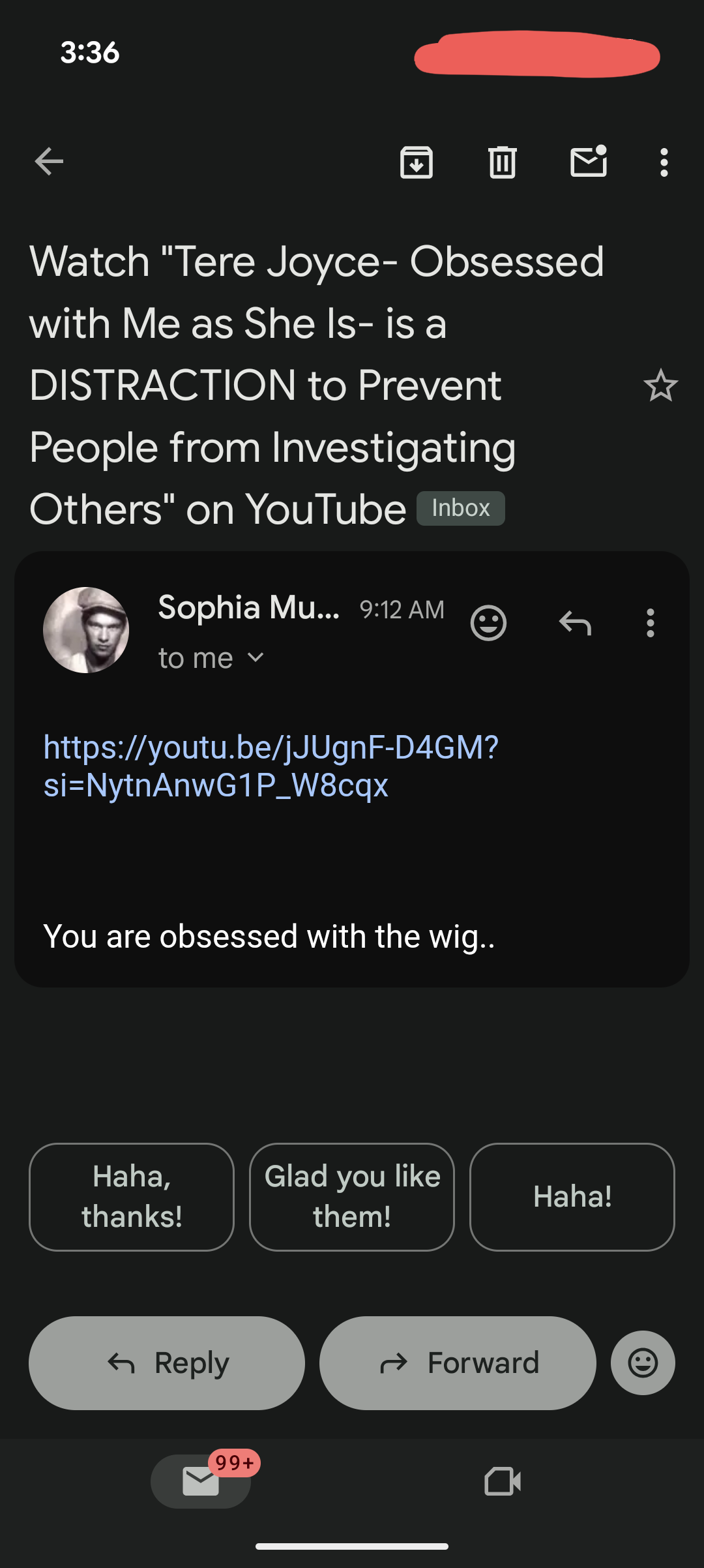Archive this email
The height and width of the screenshot is (1568, 704).
coord(417,162)
